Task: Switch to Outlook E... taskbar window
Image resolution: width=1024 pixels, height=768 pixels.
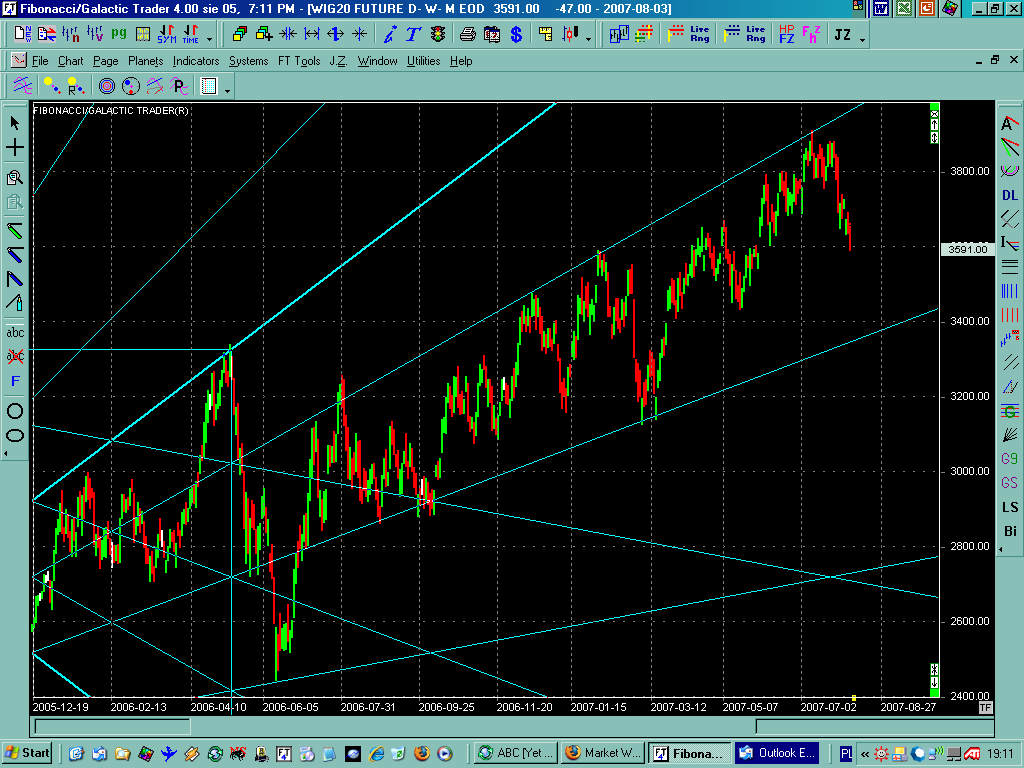Action: coord(776,753)
